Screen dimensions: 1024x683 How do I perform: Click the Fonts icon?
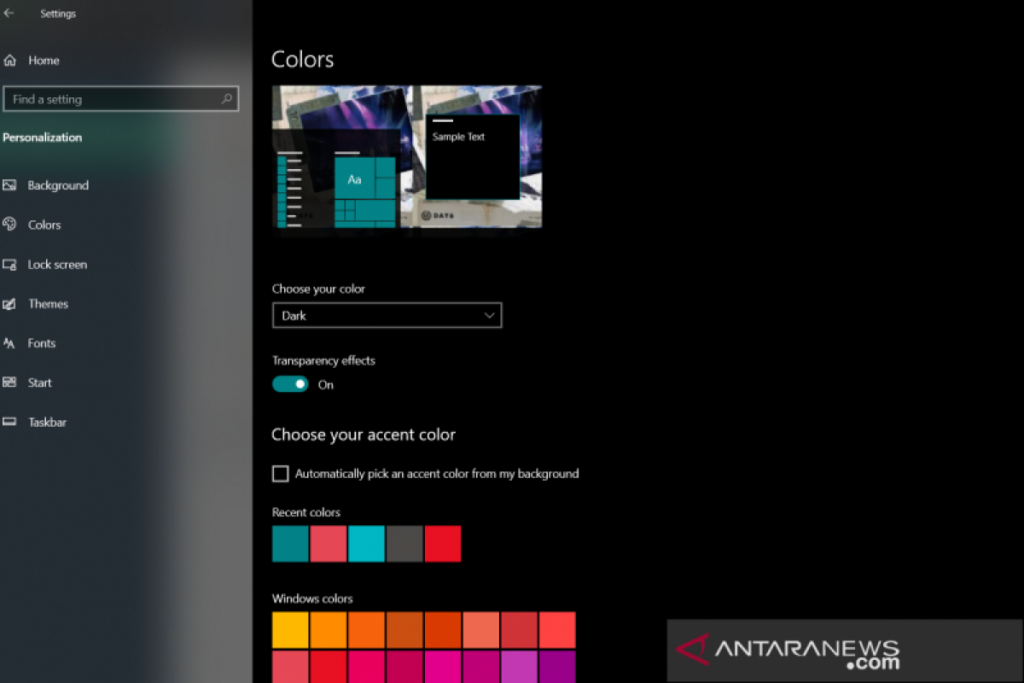(x=10, y=343)
